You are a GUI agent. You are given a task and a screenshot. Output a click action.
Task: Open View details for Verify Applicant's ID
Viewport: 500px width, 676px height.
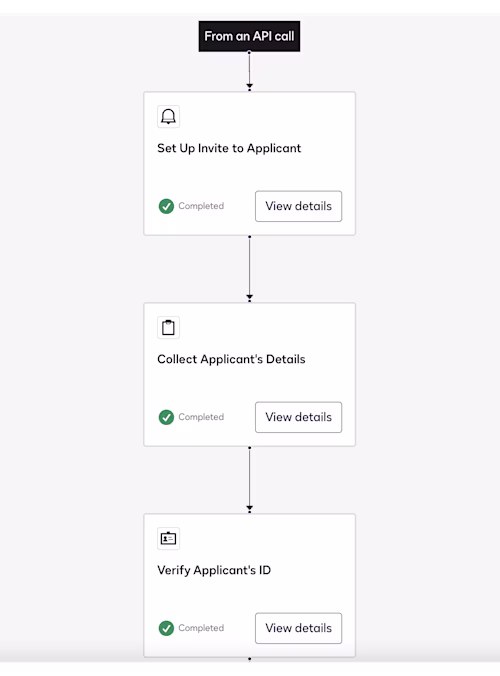298,628
